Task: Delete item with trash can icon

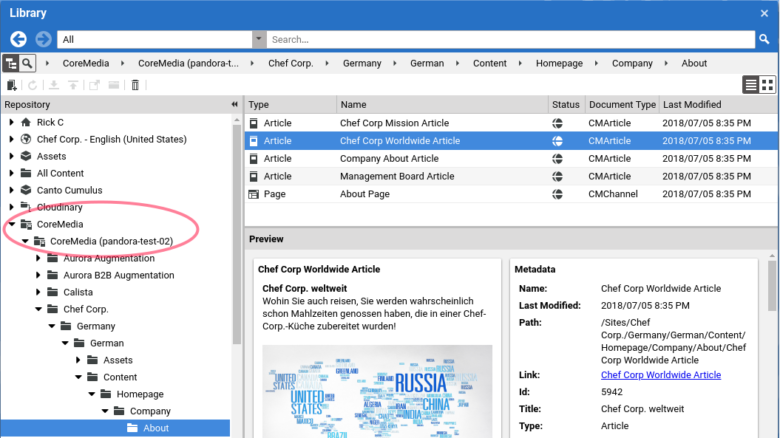Action: pos(135,85)
